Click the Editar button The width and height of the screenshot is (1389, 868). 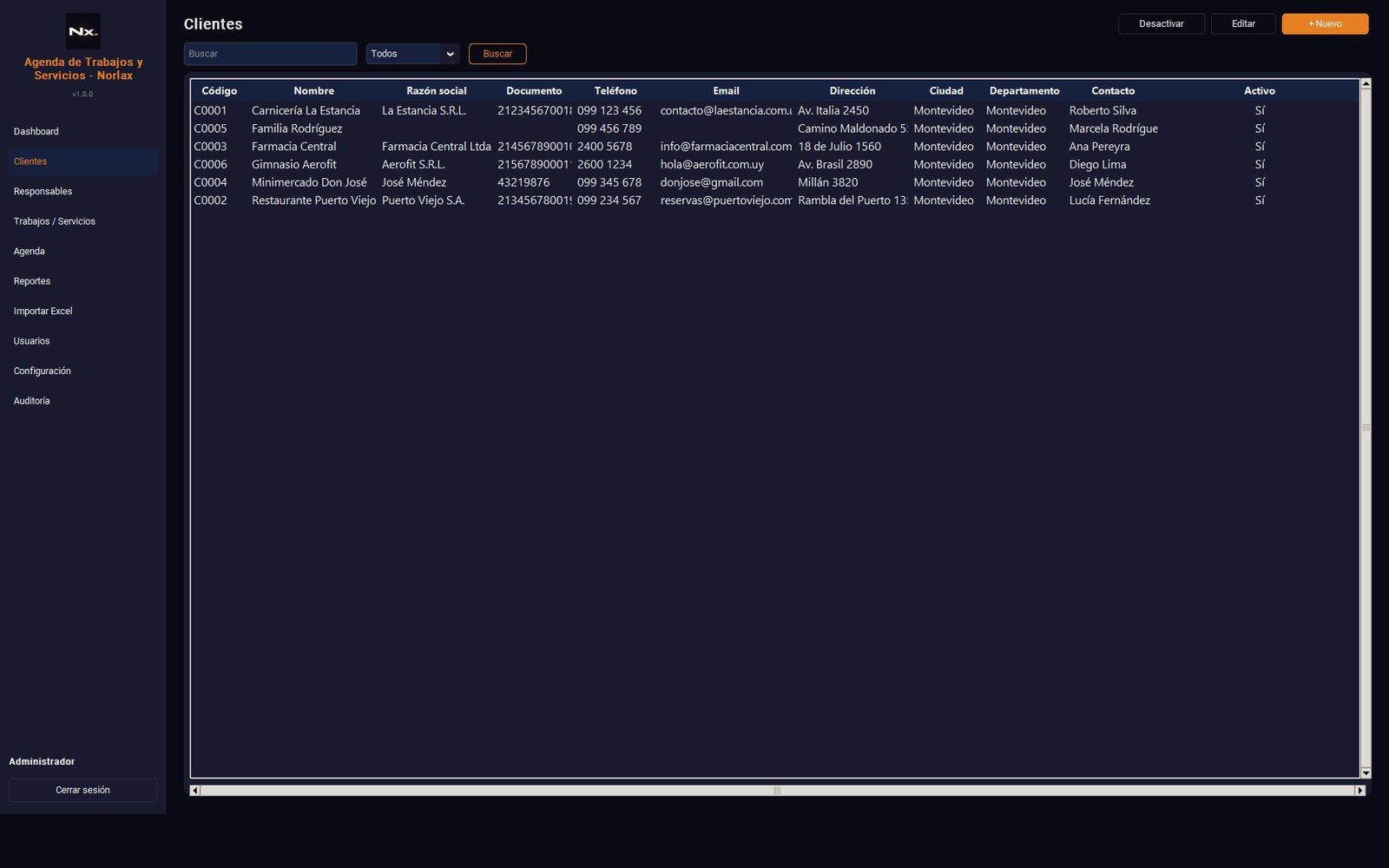click(x=1243, y=24)
